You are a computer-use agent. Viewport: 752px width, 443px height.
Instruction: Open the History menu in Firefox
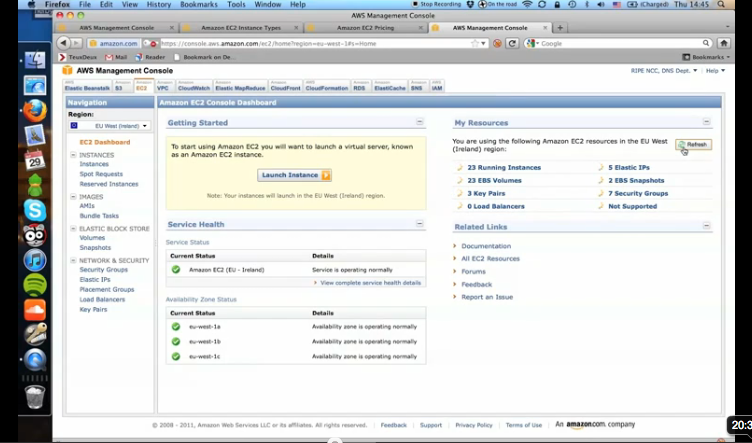(x=158, y=4)
